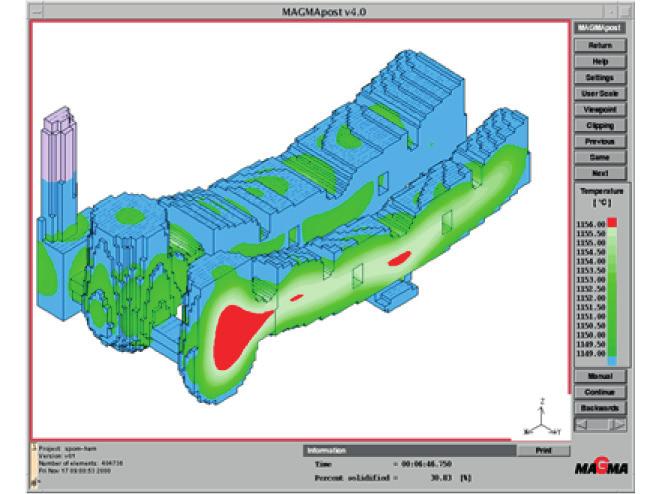Image resolution: width=662 pixels, height=494 pixels.
Task: Click the Manual button
Action: (600, 376)
